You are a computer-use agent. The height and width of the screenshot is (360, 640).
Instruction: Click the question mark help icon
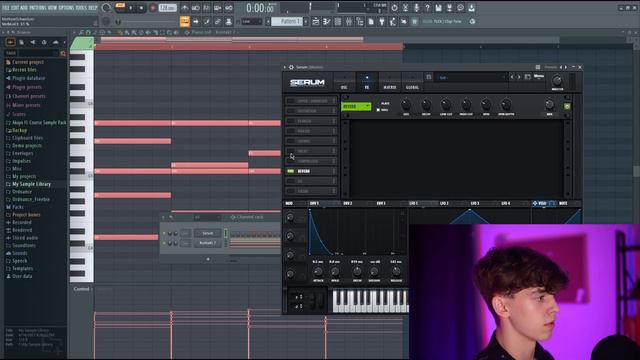tap(427, 8)
